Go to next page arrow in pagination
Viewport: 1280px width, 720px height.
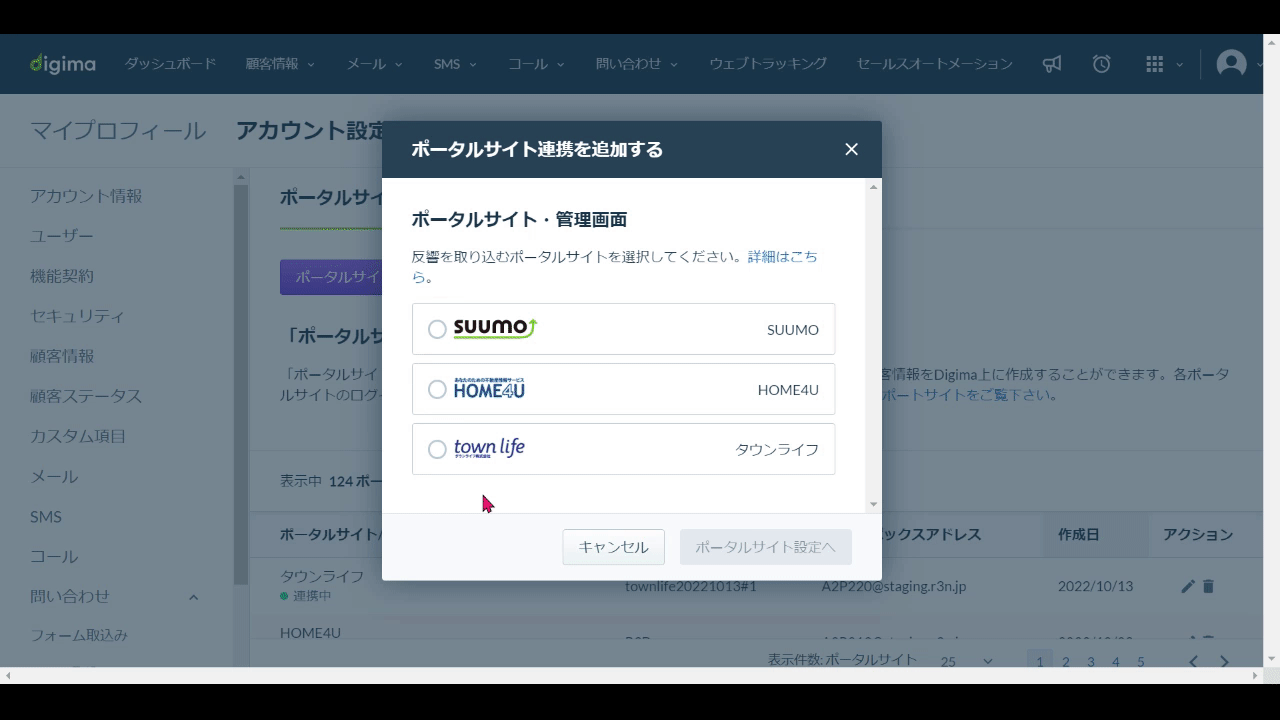1224,661
